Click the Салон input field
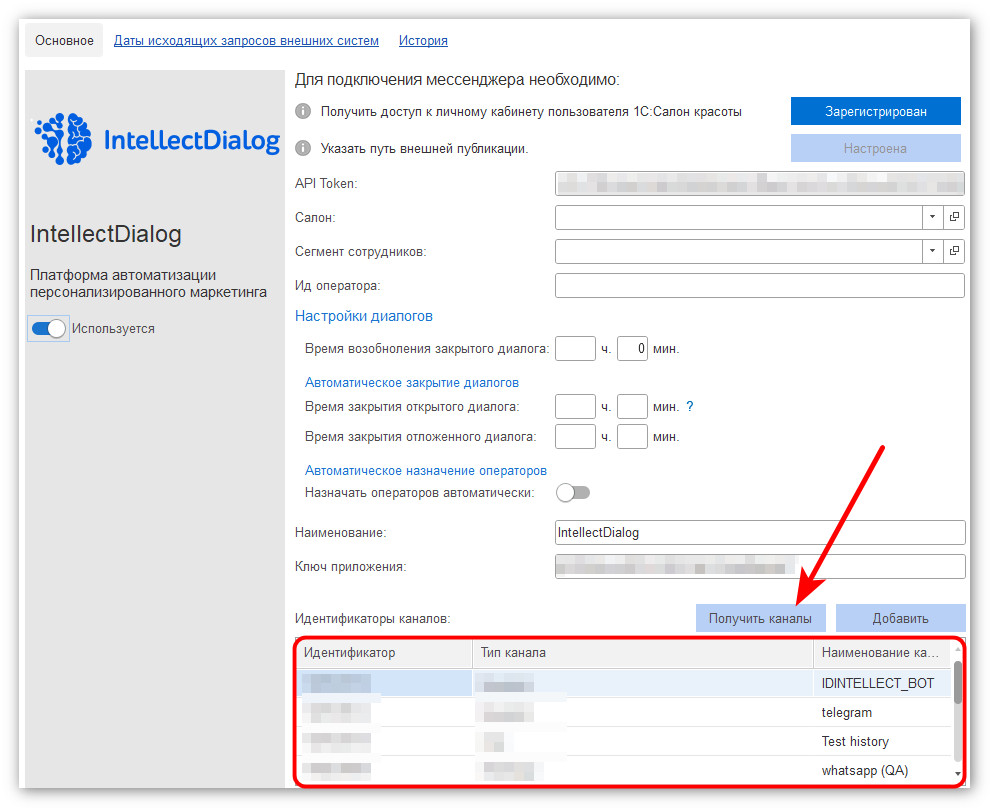This screenshot has height=808, width=990. (x=739, y=217)
